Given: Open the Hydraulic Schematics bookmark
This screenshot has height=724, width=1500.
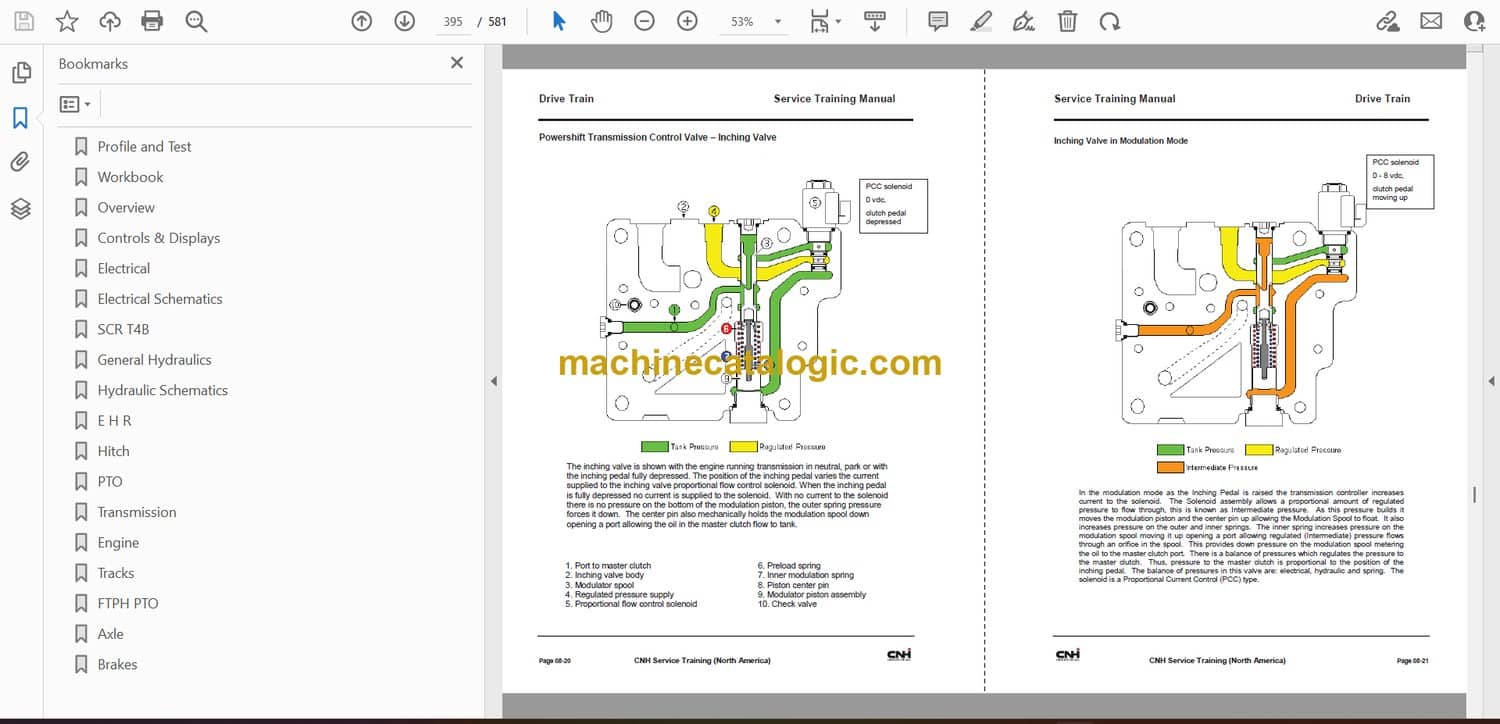Looking at the screenshot, I should click(162, 390).
